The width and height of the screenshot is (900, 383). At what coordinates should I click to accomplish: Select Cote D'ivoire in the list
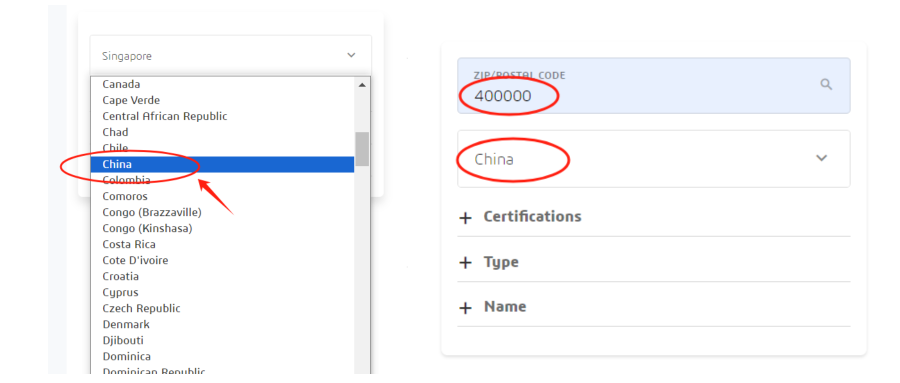[222, 261]
